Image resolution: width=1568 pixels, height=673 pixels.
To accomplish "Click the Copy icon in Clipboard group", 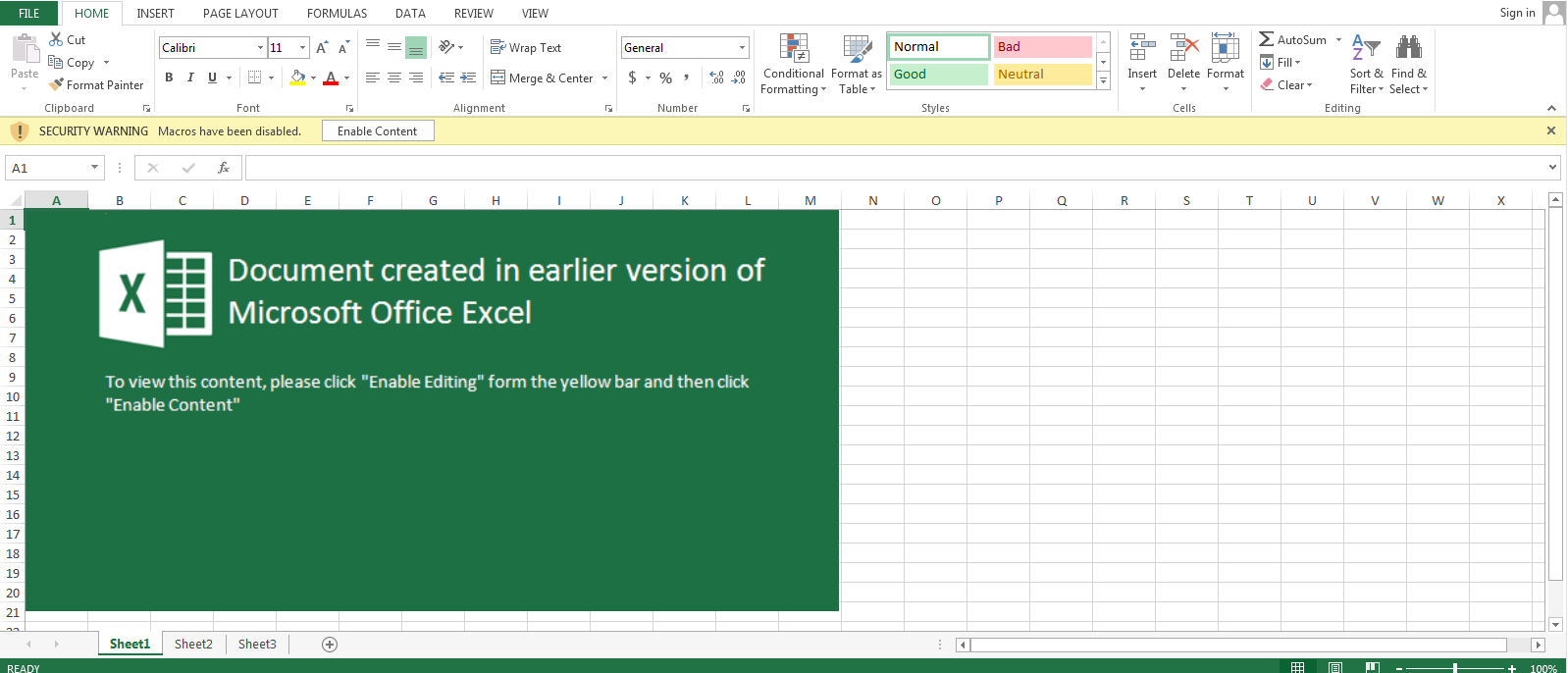I will (56, 62).
